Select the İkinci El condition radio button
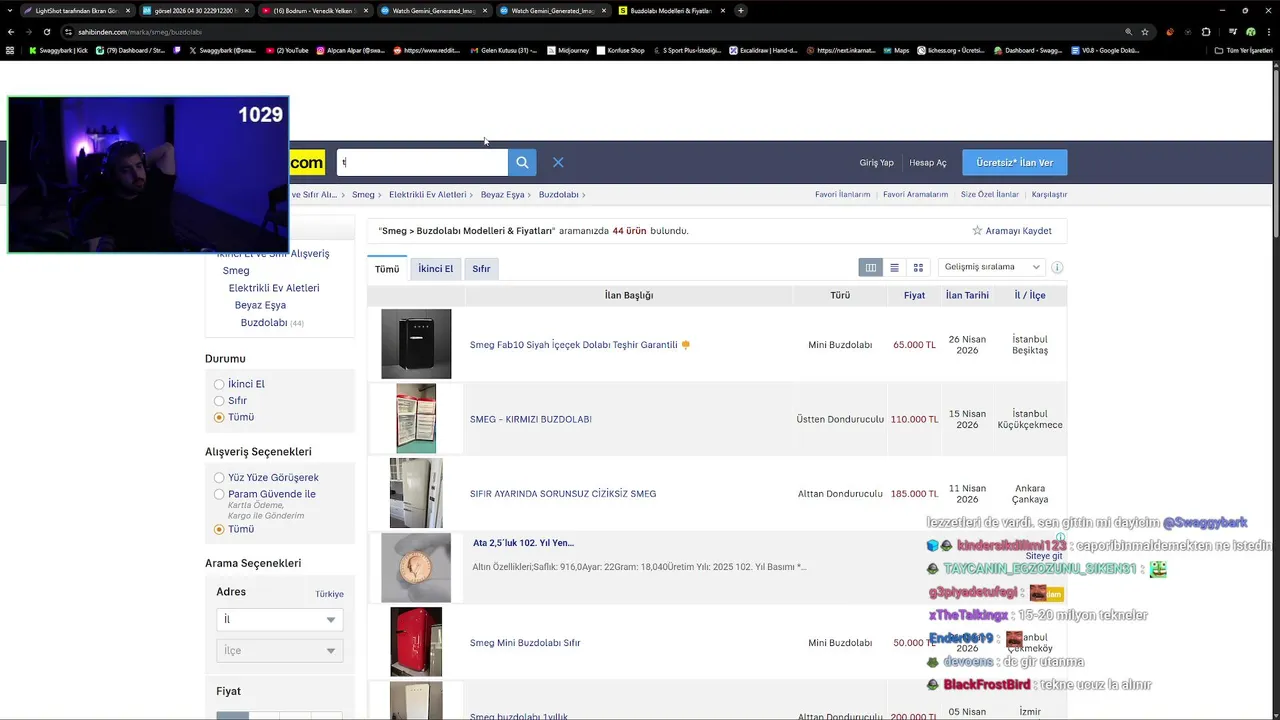Image resolution: width=1280 pixels, height=720 pixels. 219,384
